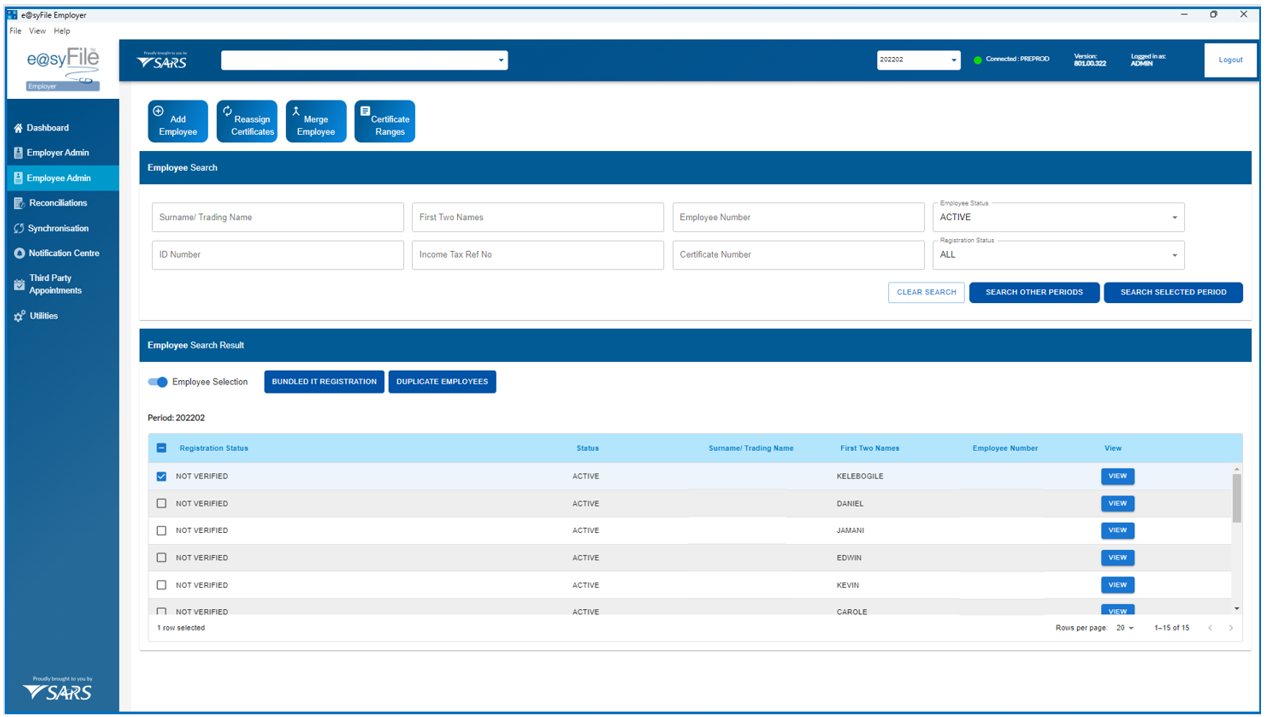
Task: Expand the Employee Status dropdown
Action: click(x=1058, y=217)
